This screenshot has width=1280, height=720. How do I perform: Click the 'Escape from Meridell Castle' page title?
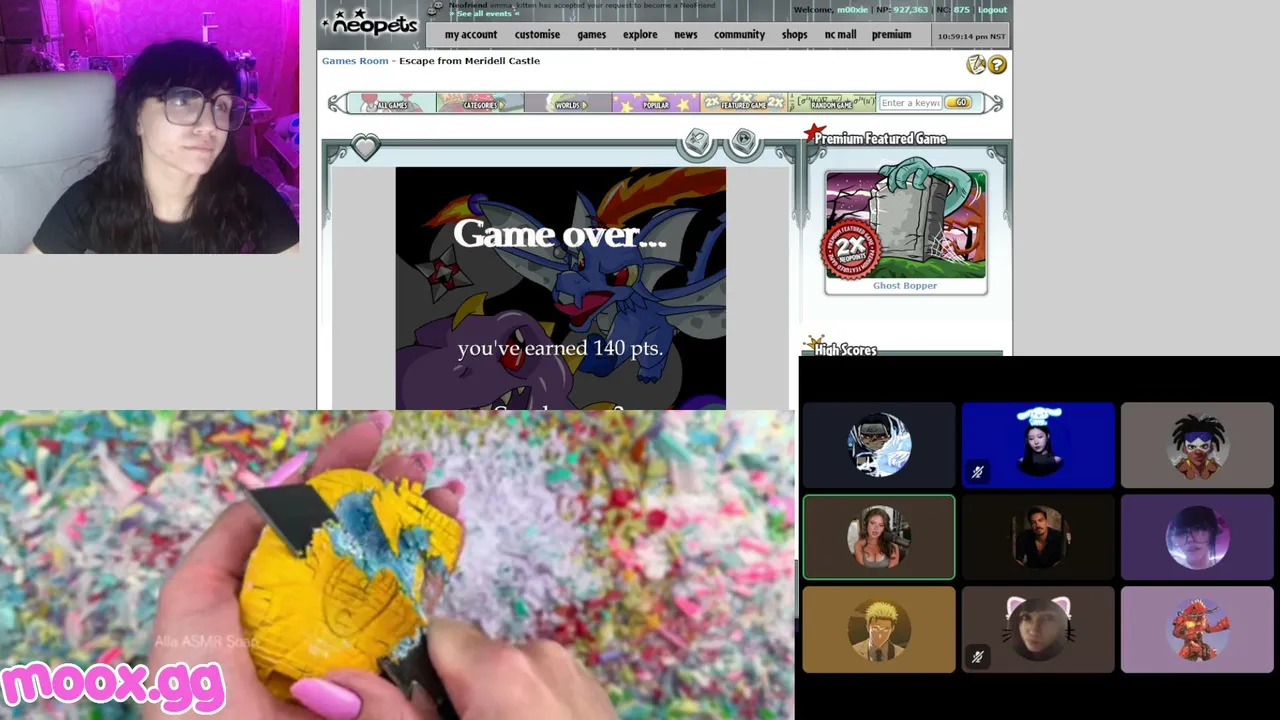coord(469,61)
